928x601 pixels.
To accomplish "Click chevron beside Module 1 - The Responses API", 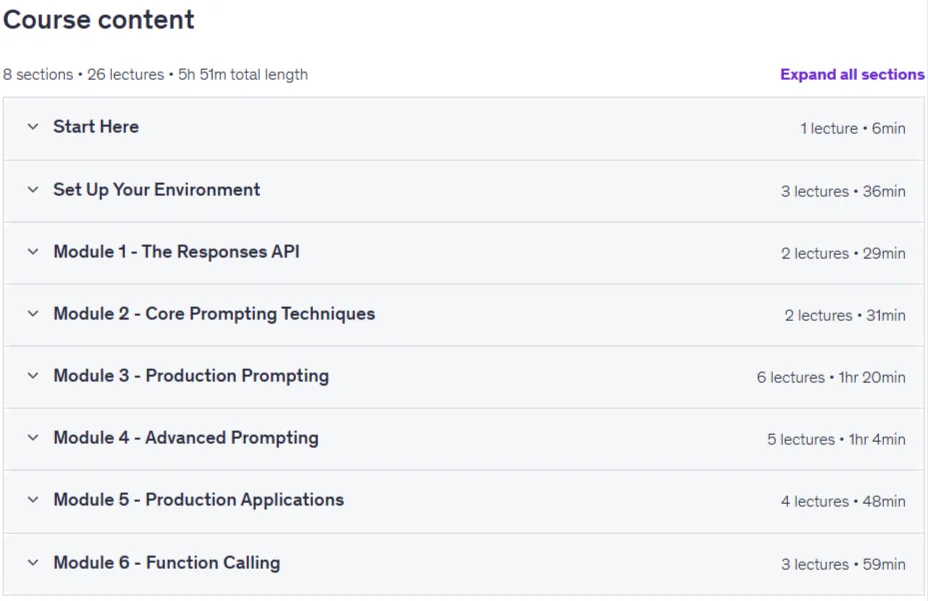I will (x=33, y=252).
